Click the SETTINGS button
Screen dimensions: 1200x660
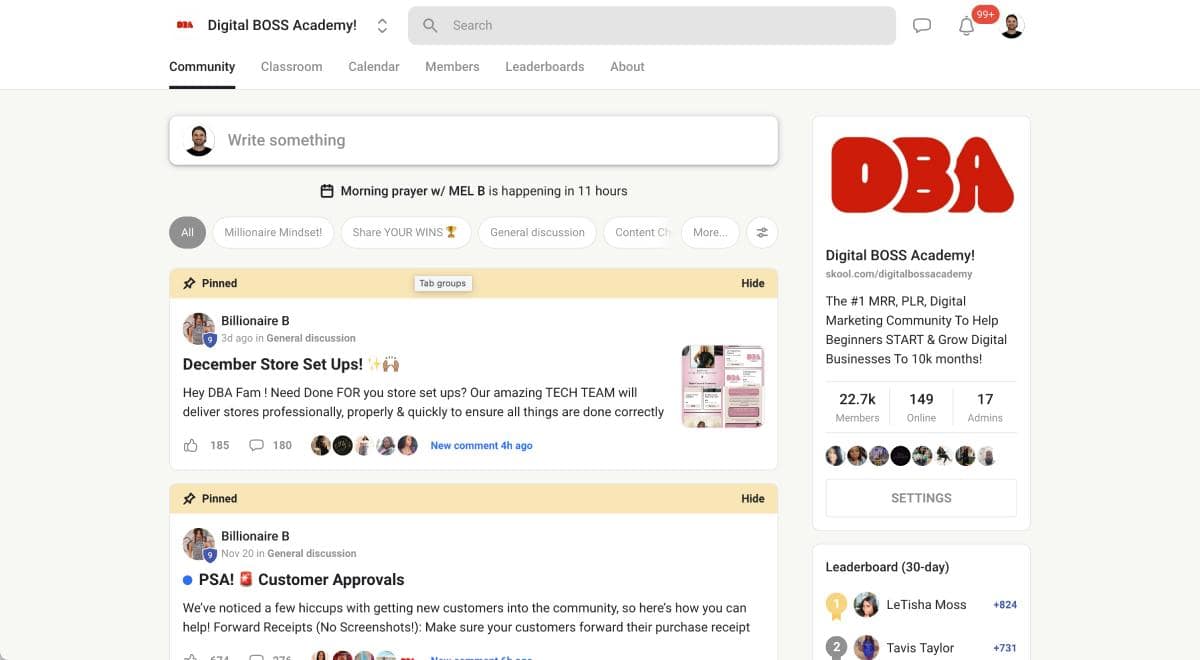pos(920,497)
